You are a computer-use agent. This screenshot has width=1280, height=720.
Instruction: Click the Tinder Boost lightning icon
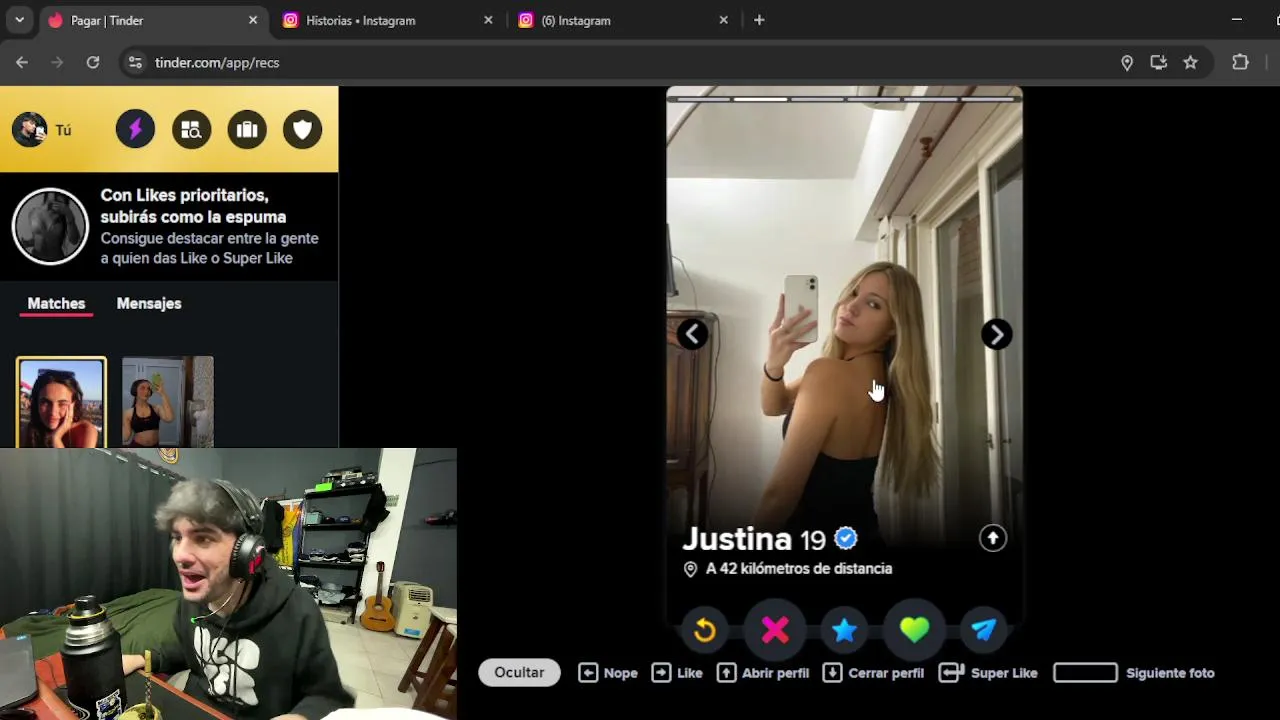pos(135,130)
